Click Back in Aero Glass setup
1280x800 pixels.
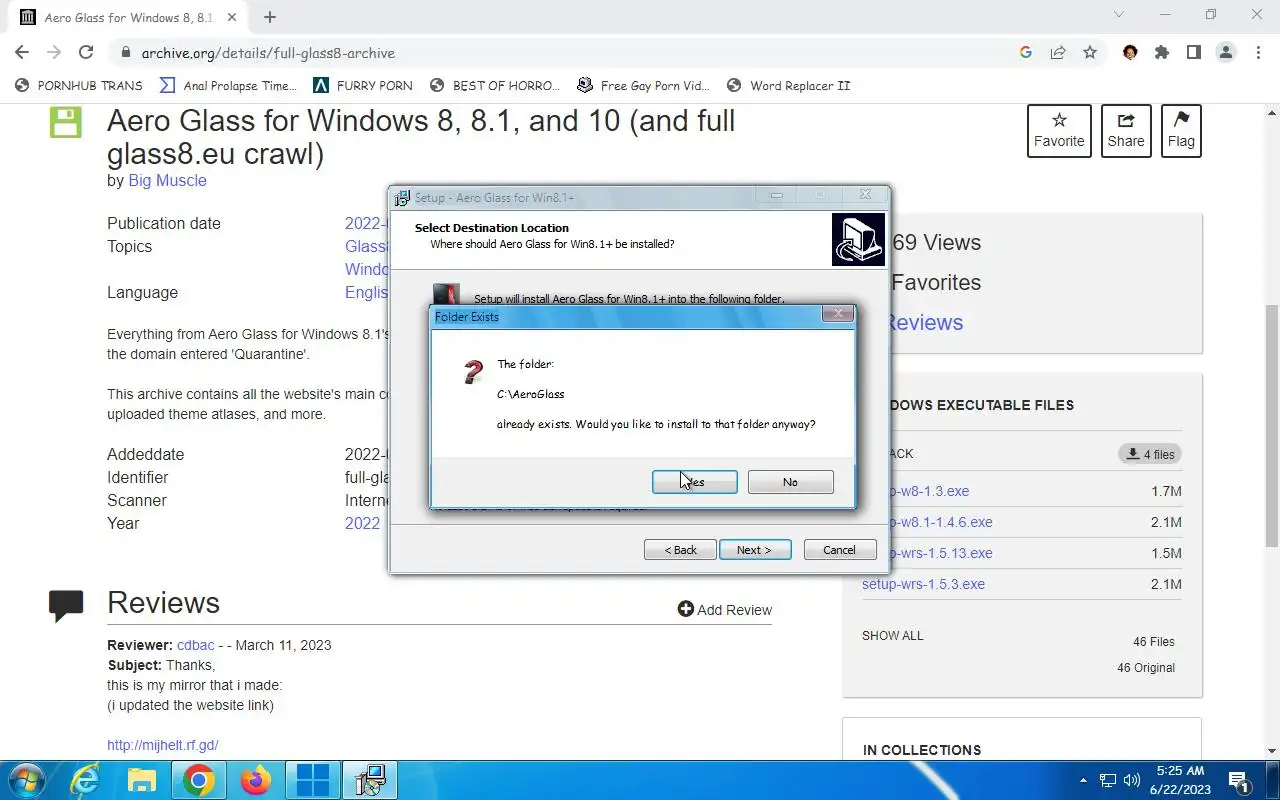click(x=680, y=550)
